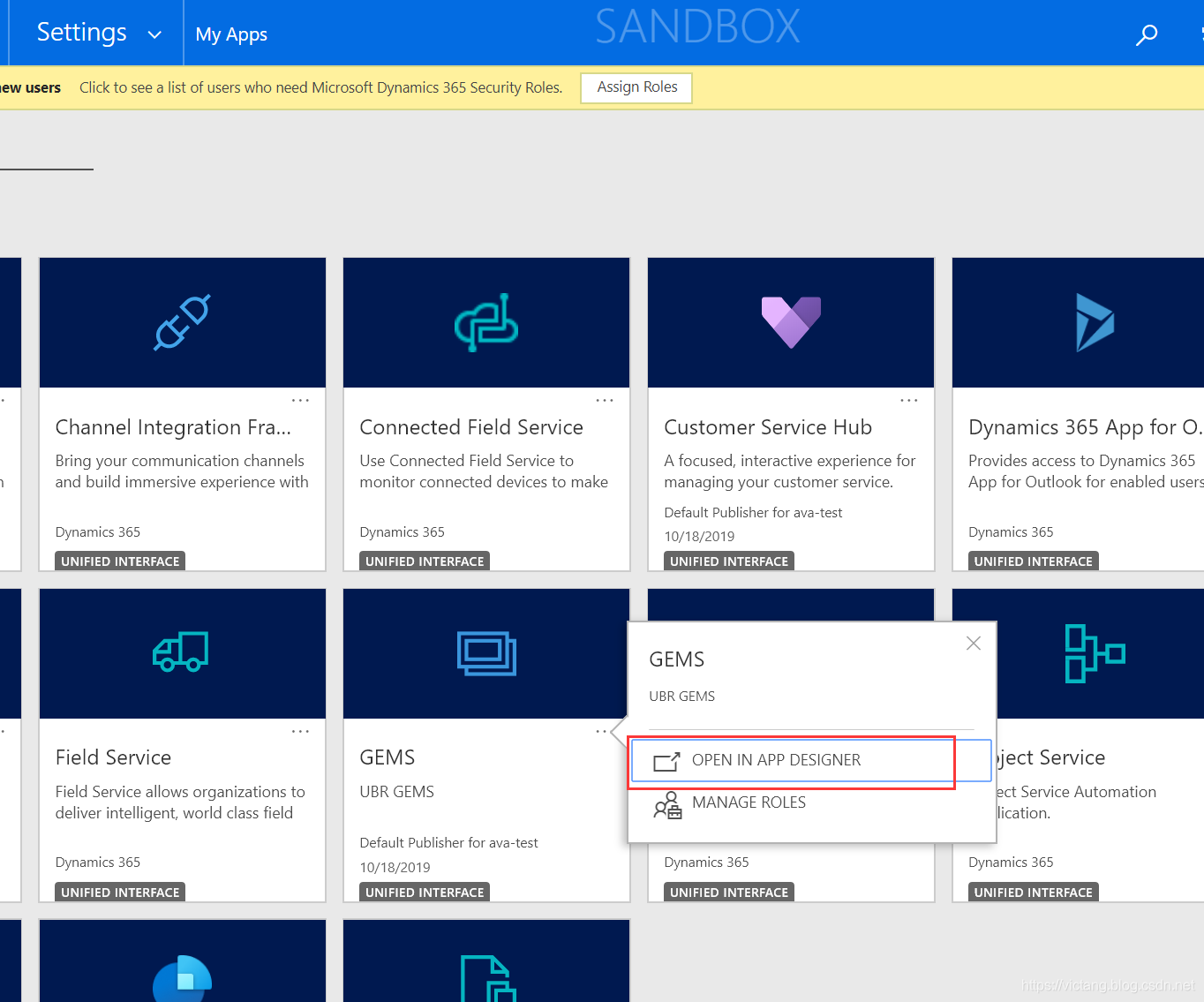The image size is (1204, 1002).
Task: Click the Settings label in header
Action: [82, 33]
